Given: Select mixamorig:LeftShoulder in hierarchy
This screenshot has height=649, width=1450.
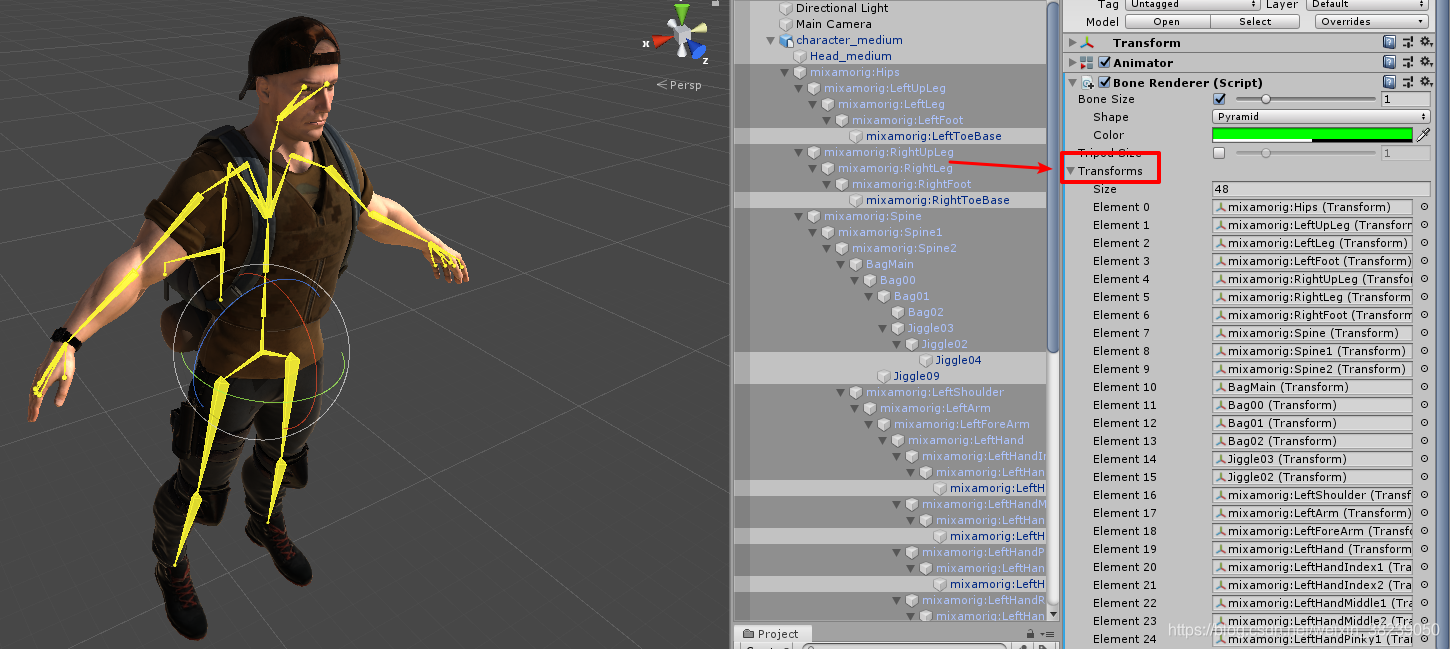Looking at the screenshot, I should click(x=935, y=392).
